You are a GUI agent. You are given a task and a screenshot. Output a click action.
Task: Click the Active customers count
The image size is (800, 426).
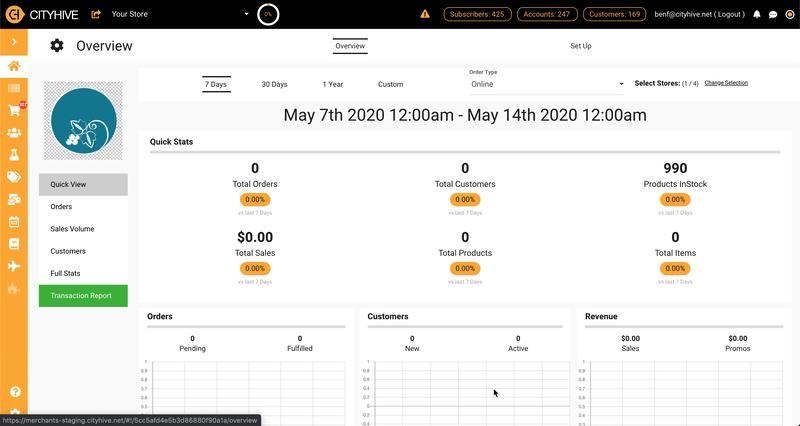[518, 338]
